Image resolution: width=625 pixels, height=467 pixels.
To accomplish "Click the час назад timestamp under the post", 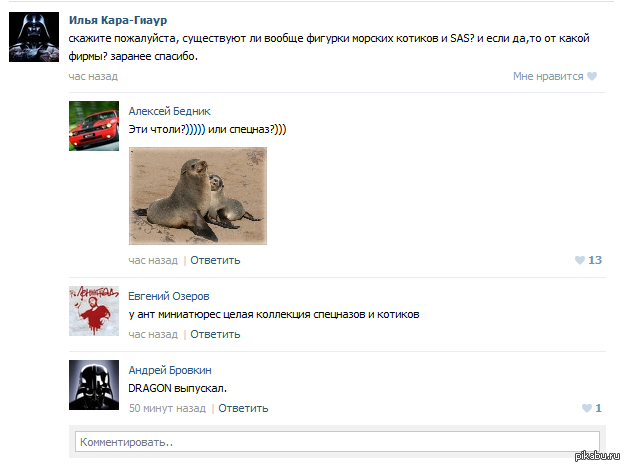I will (93, 76).
